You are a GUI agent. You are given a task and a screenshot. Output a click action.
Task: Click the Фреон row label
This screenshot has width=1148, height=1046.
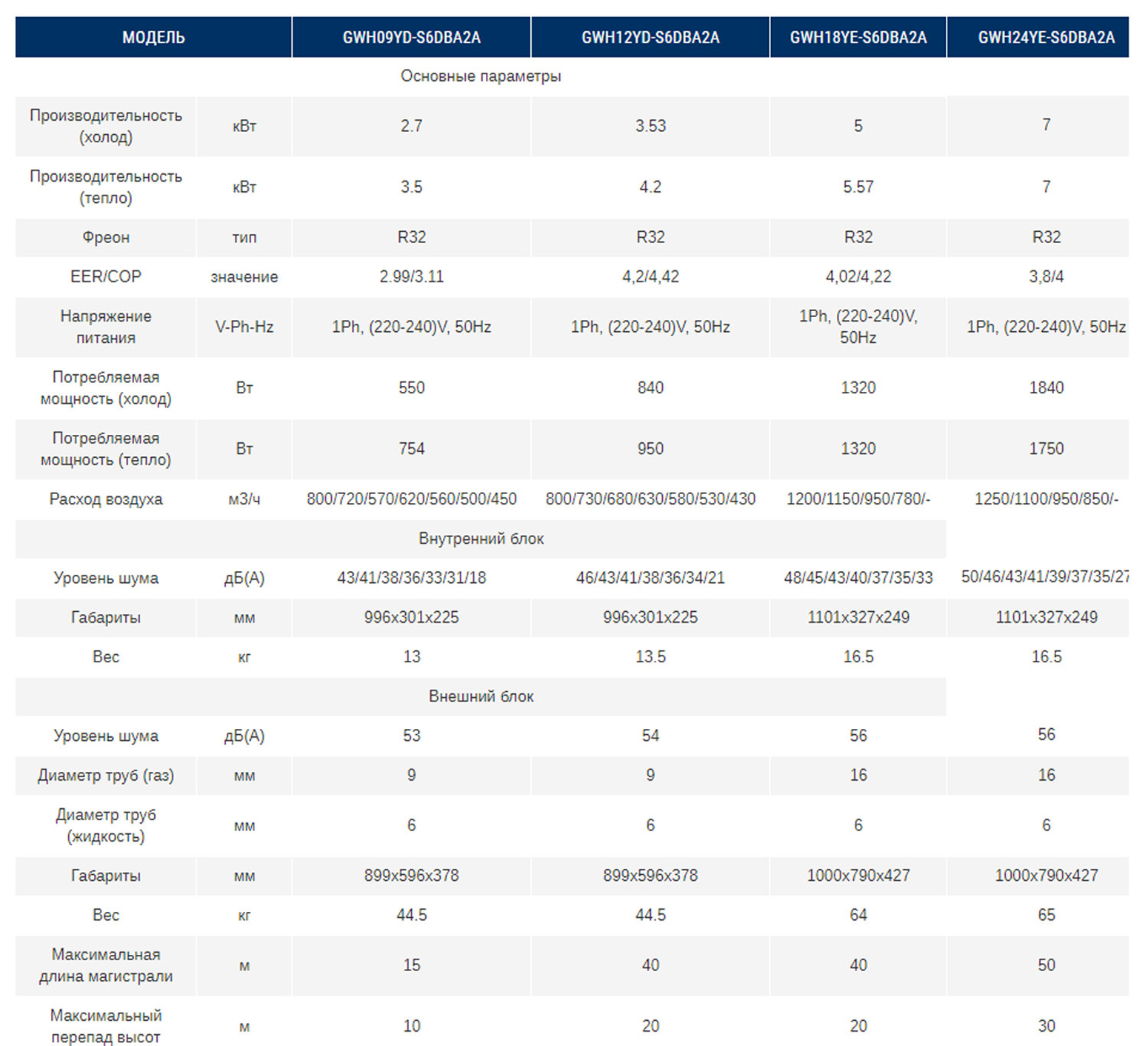pos(106,237)
